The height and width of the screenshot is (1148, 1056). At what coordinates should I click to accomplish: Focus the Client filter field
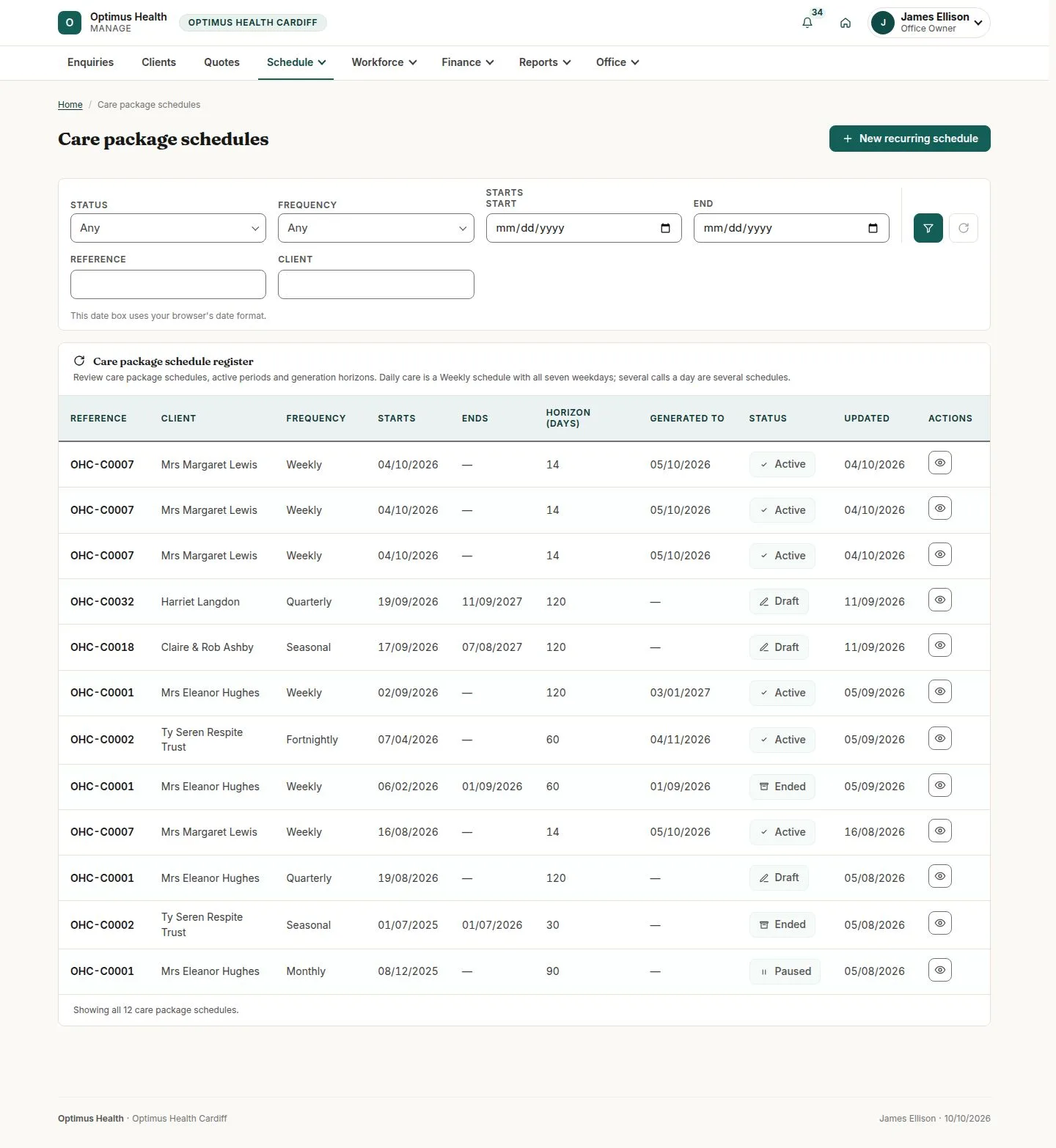(375, 284)
